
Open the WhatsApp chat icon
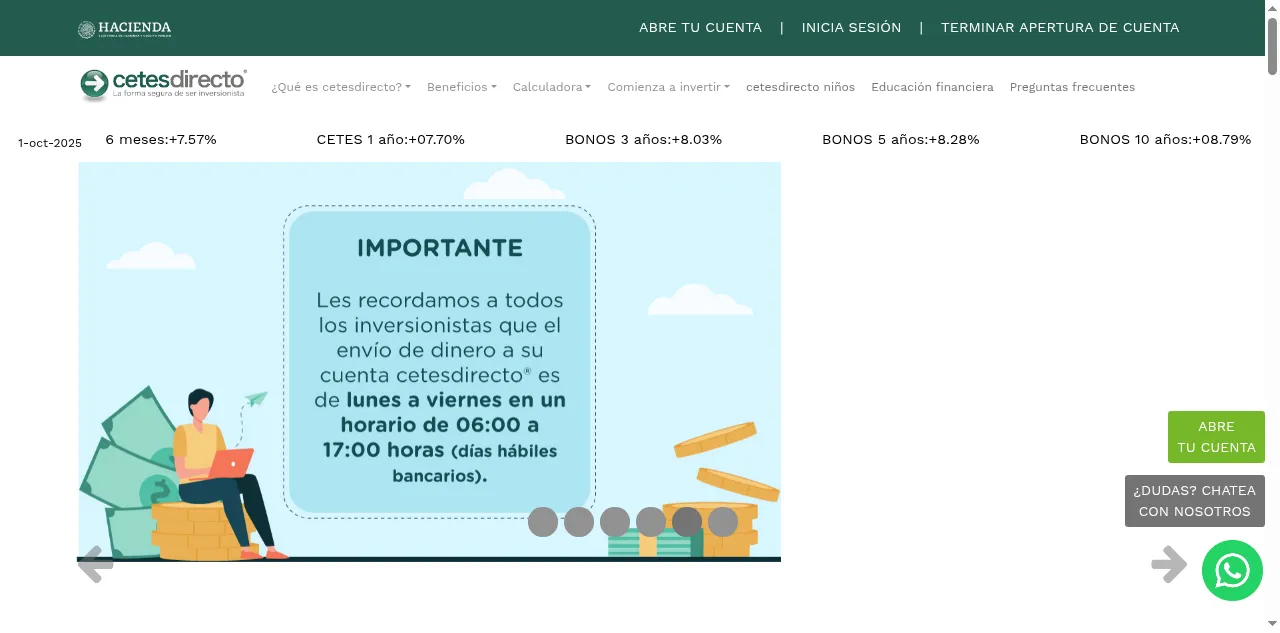point(1232,571)
